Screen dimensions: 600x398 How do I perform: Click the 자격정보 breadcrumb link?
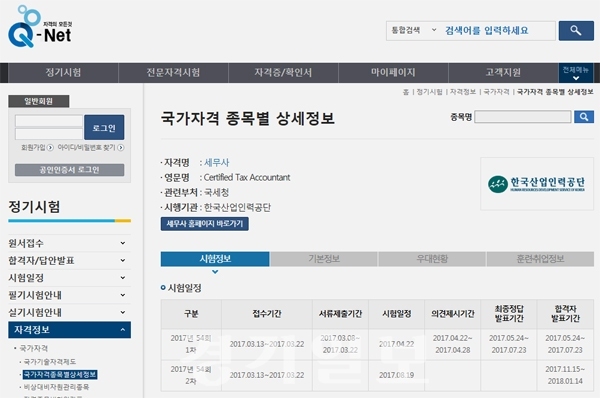(x=463, y=92)
